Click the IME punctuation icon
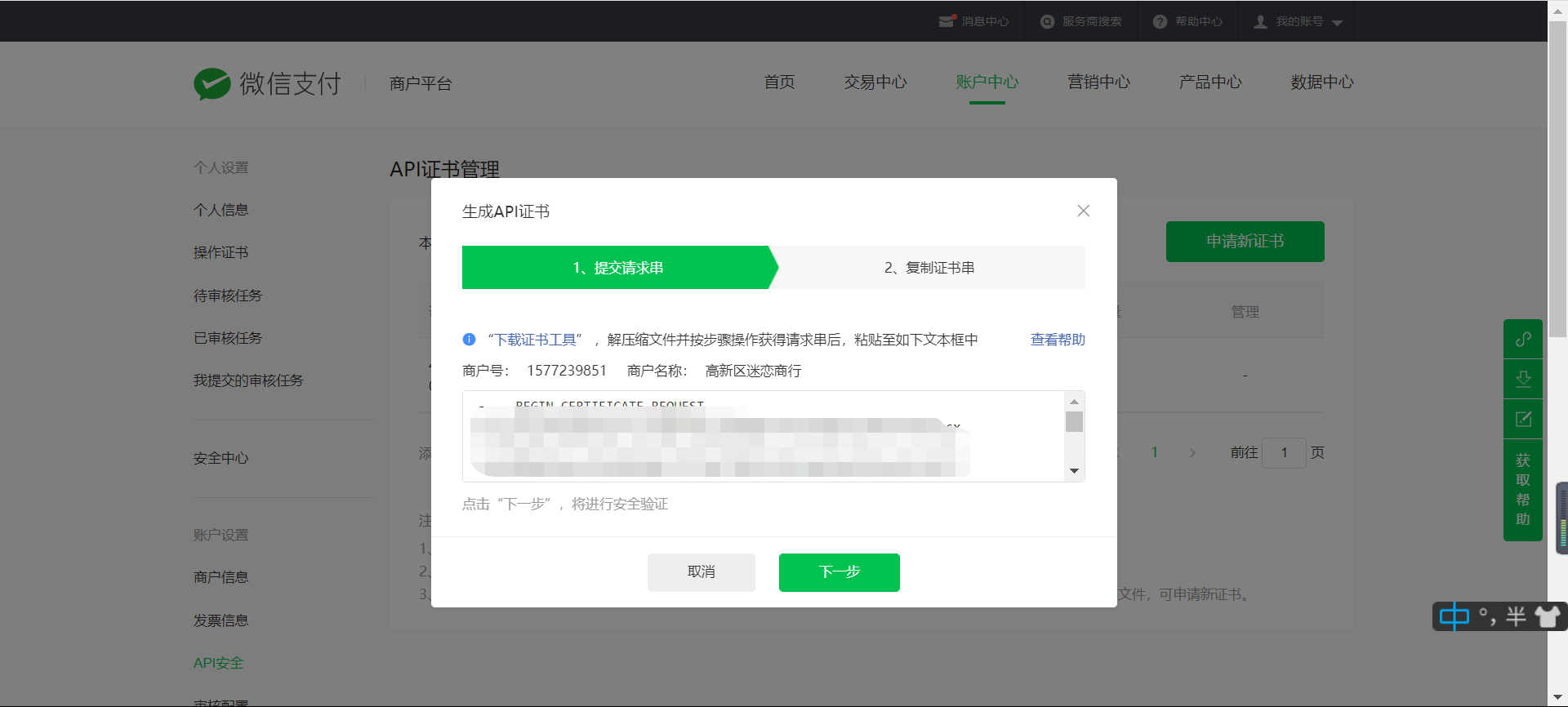This screenshot has height=707, width=1568. pyautogui.click(x=1487, y=617)
